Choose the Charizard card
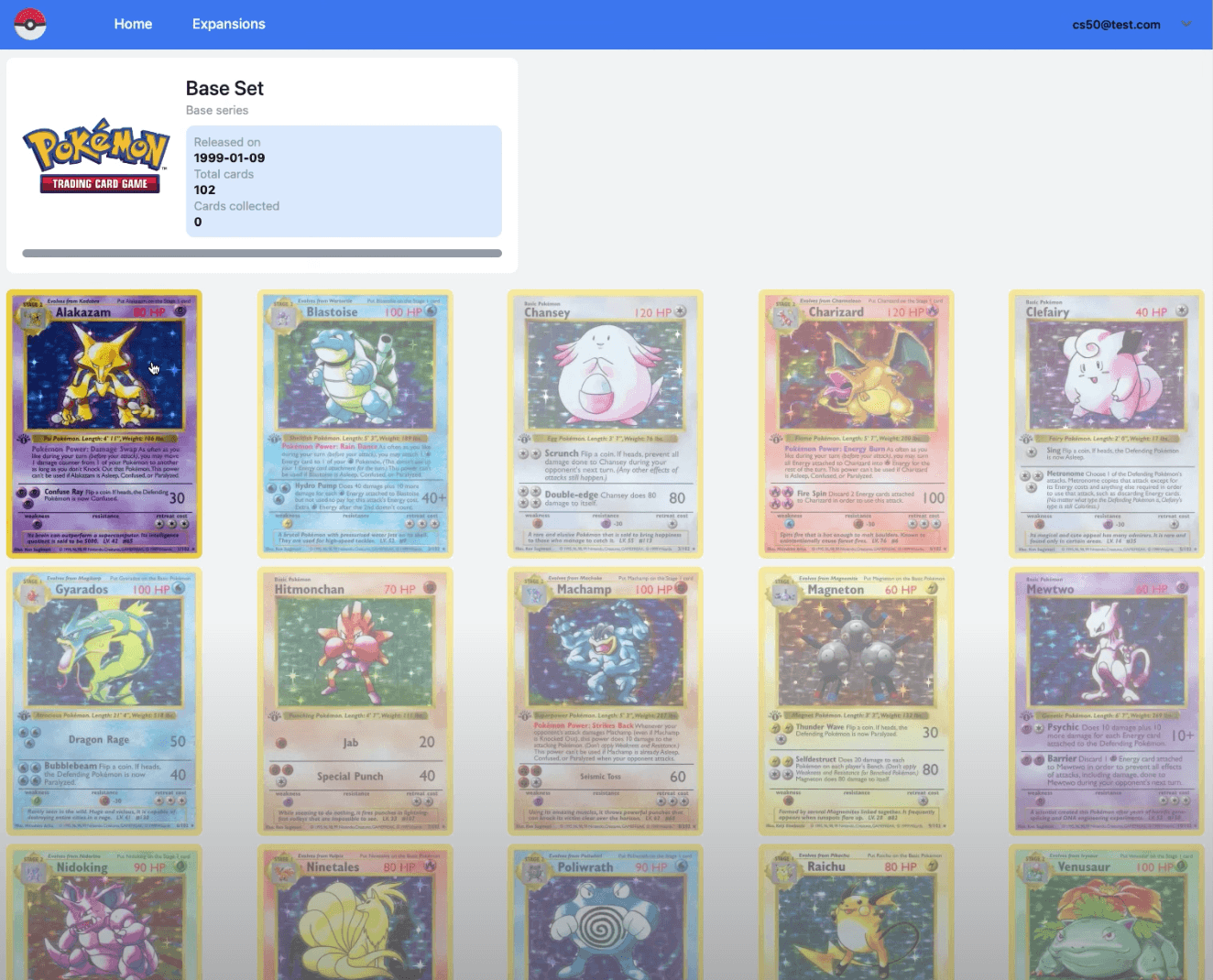 (856, 424)
